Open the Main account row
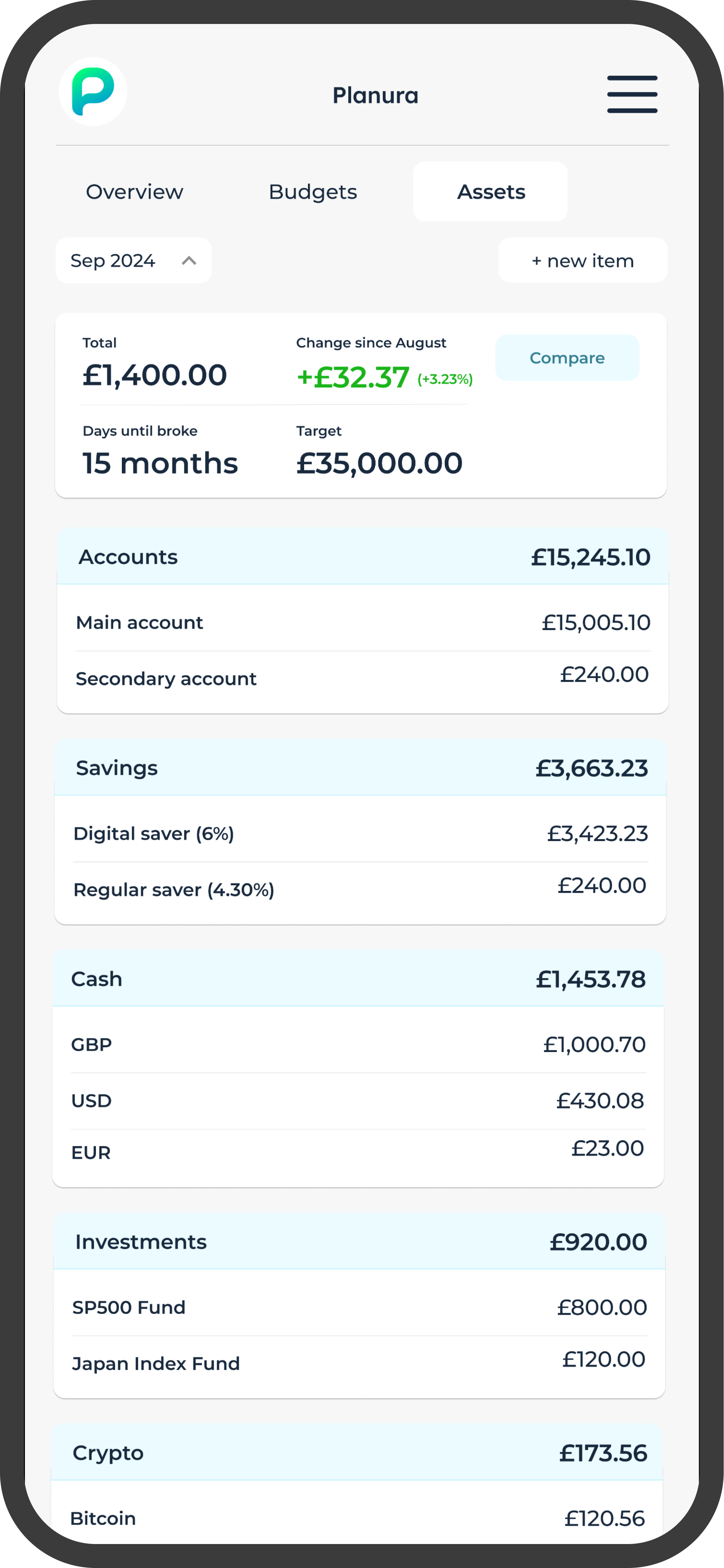724x1568 pixels. pos(363,622)
